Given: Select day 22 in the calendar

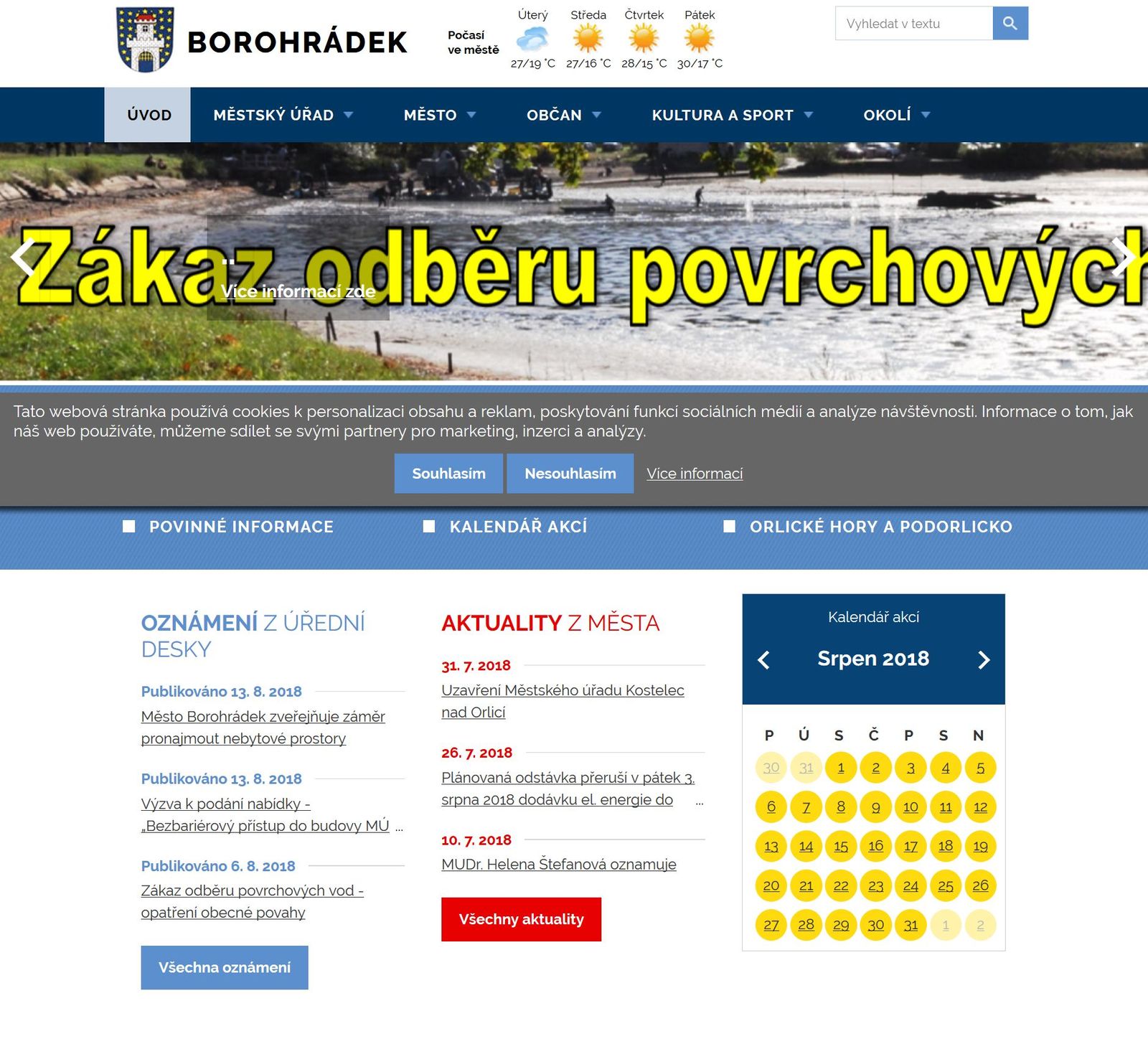Looking at the screenshot, I should (x=841, y=885).
